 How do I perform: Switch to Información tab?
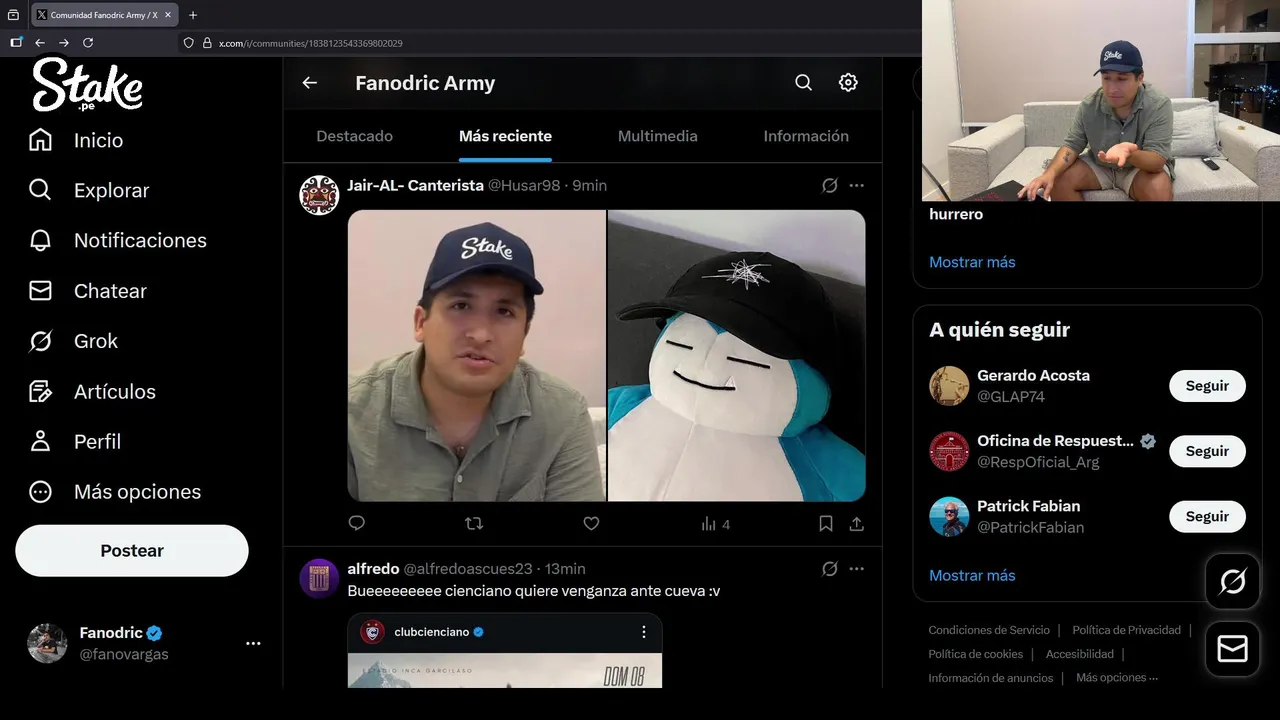point(806,136)
